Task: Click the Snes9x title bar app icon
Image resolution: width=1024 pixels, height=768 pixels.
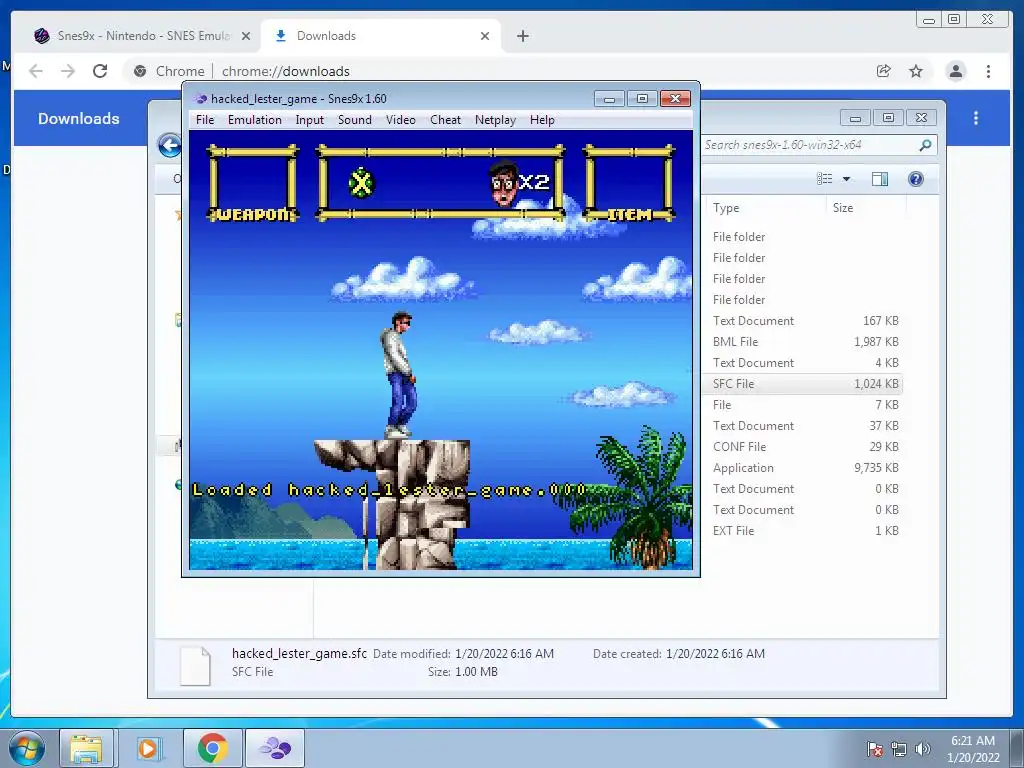Action: (x=200, y=99)
